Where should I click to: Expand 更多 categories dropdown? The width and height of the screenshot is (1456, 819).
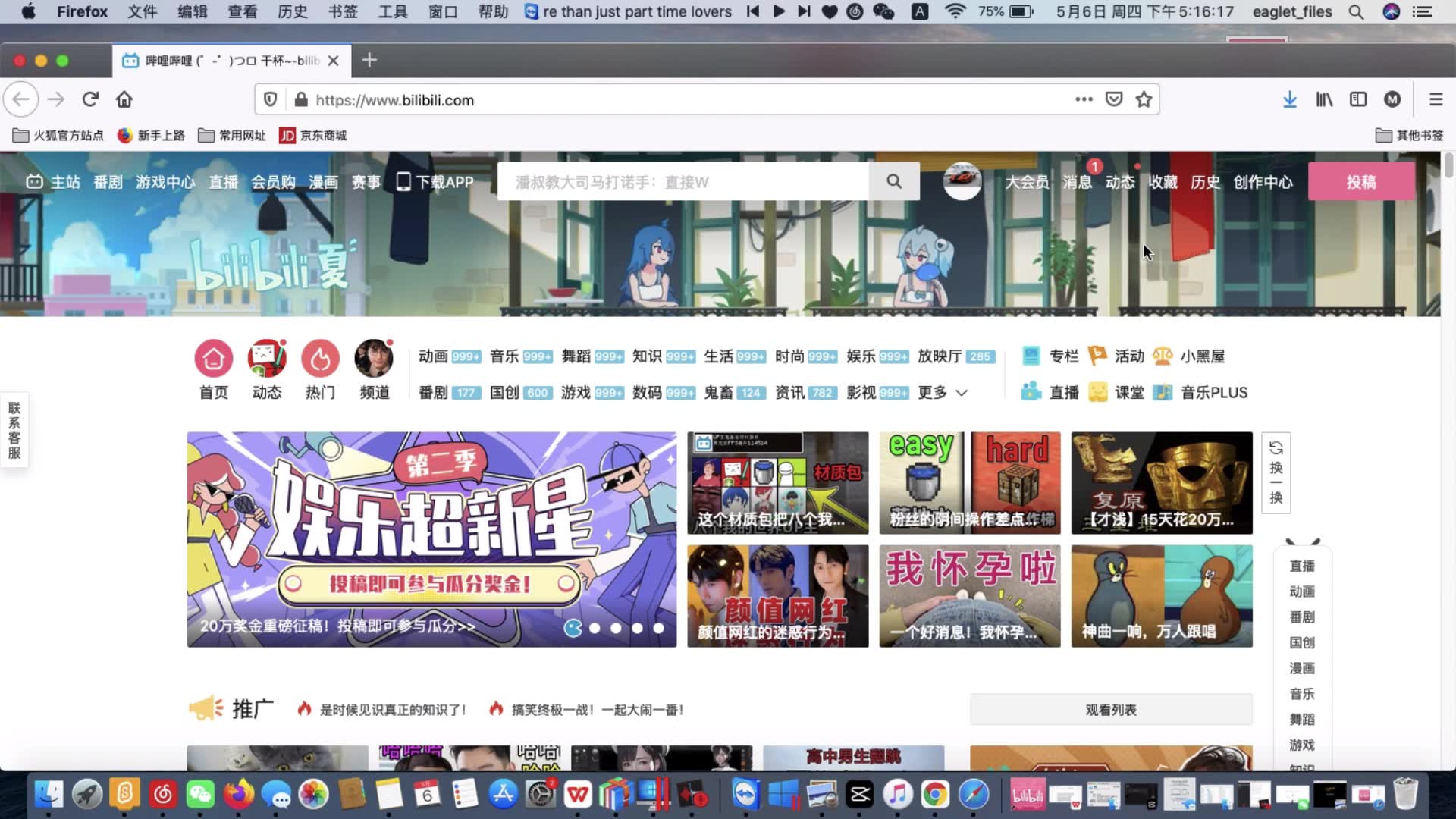pyautogui.click(x=943, y=392)
